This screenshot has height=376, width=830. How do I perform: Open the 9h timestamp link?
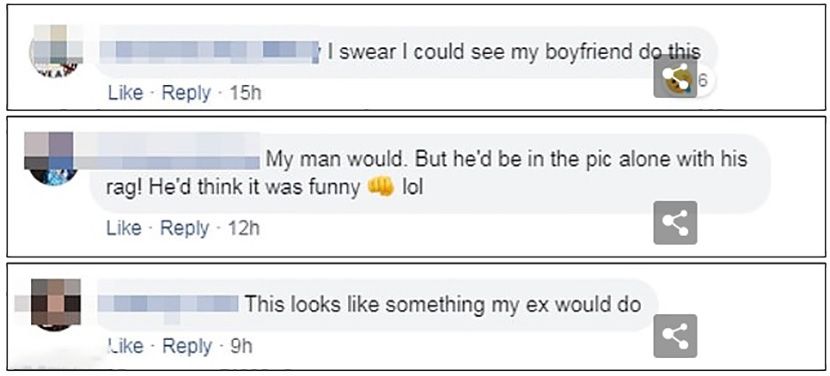pyautogui.click(x=242, y=346)
